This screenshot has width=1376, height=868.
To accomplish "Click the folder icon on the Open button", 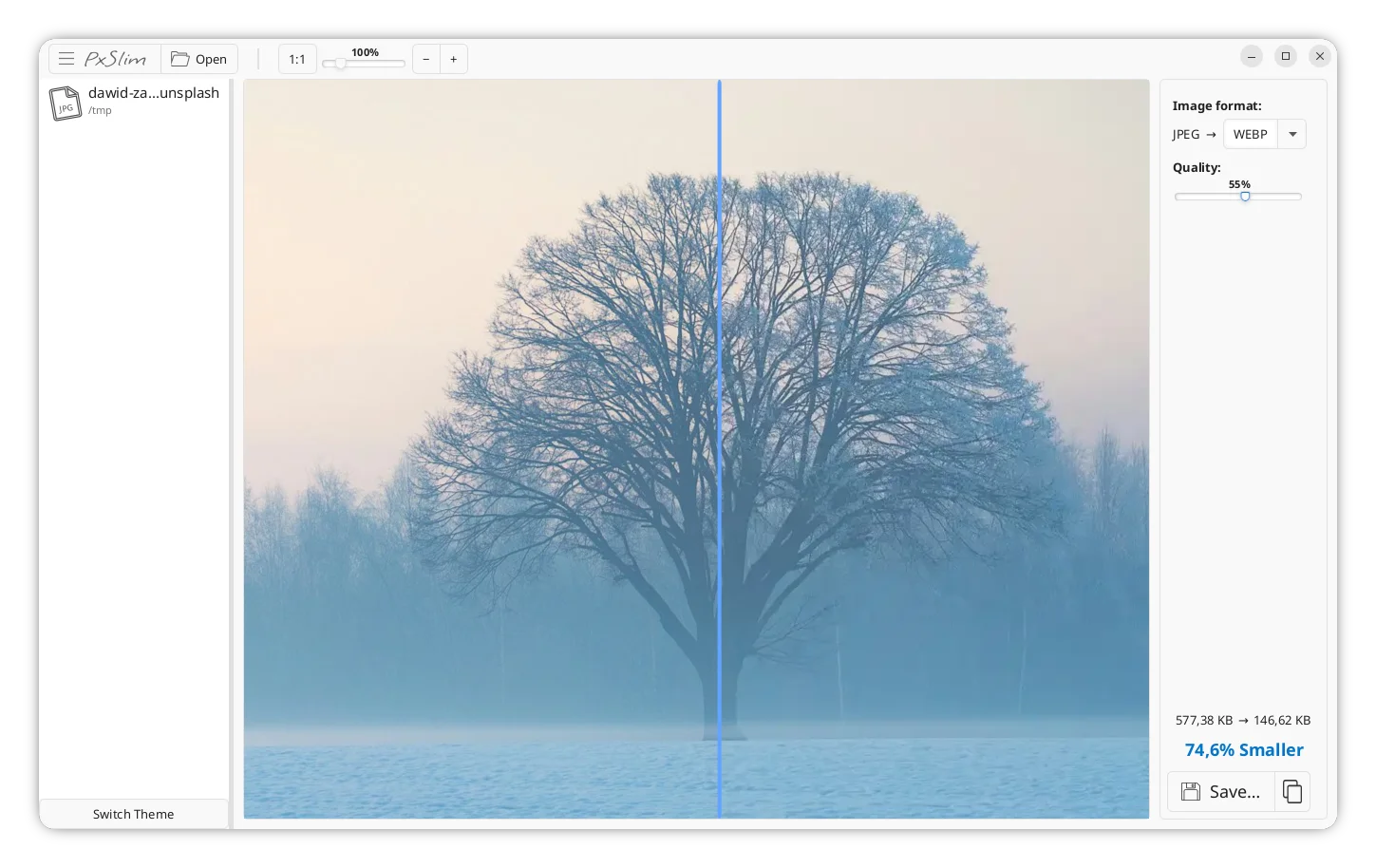I will point(179,59).
